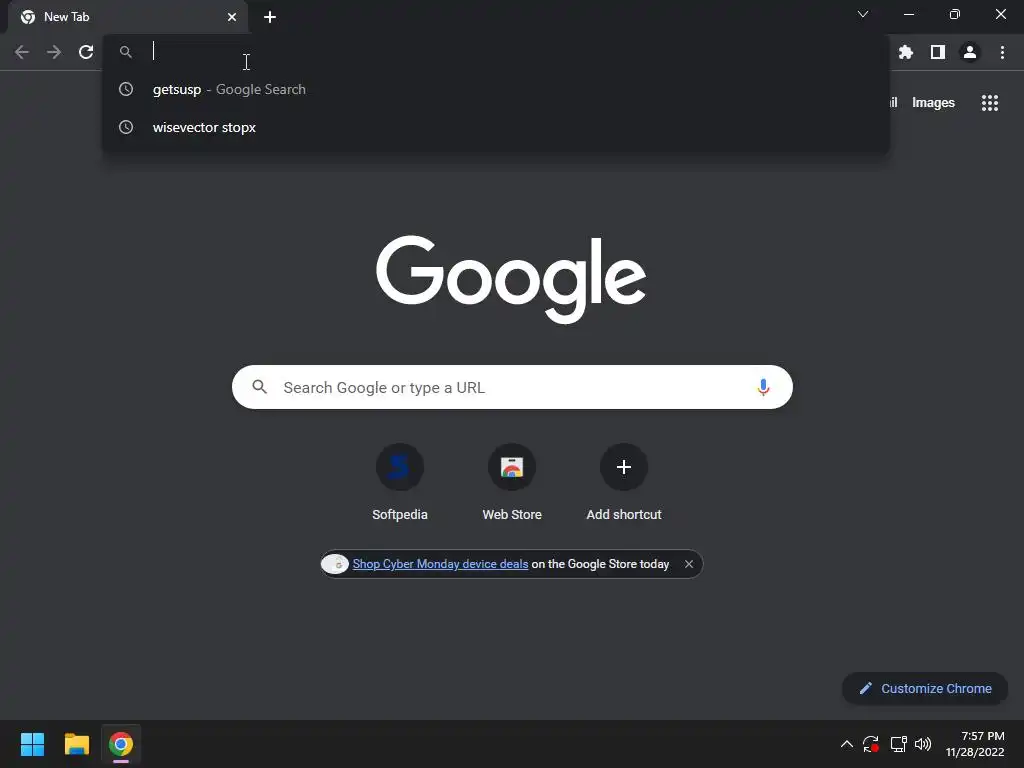Open tab search chevron
Image resolution: width=1024 pixels, height=768 pixels.
click(x=863, y=14)
